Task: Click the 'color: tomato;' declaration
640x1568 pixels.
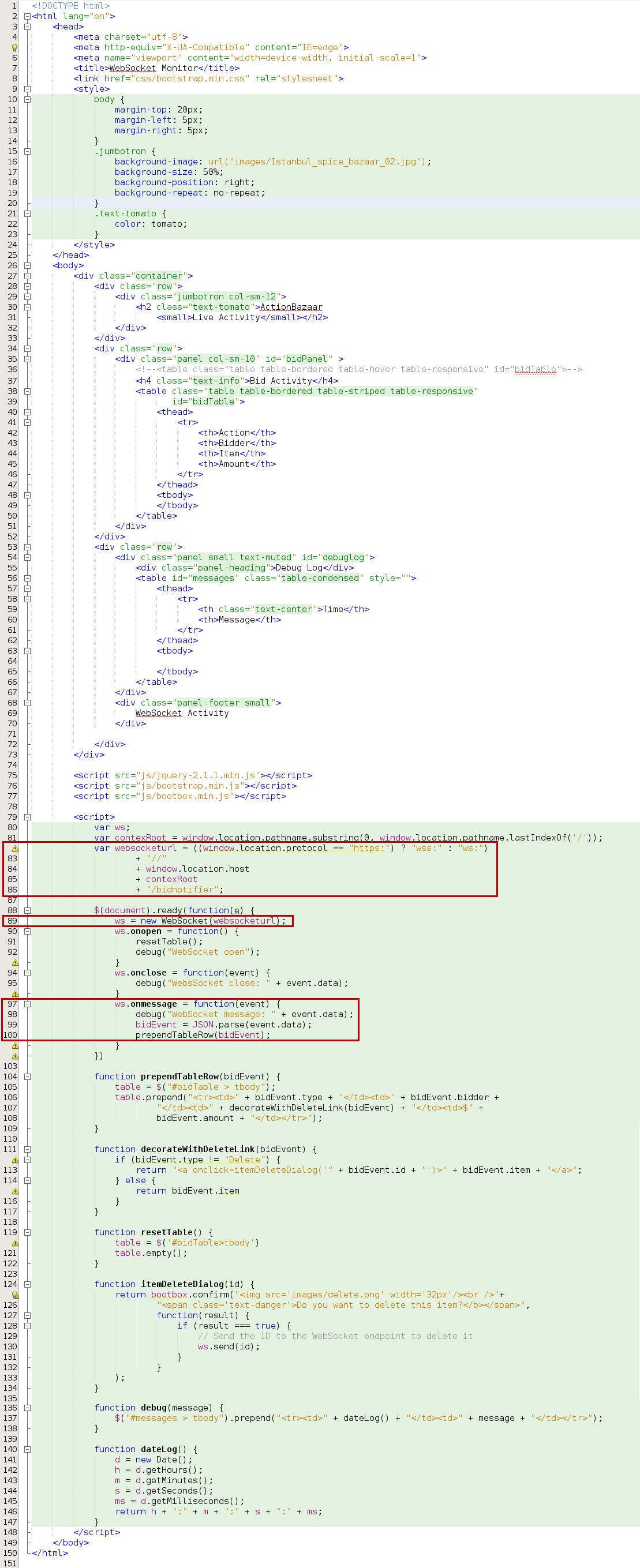Action: (x=151, y=224)
